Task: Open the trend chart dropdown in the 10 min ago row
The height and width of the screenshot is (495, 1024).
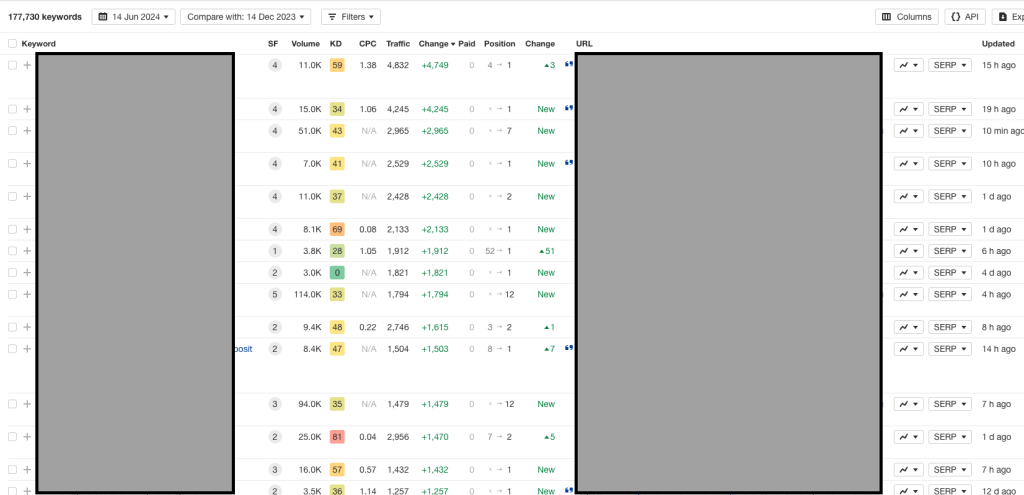Action: point(908,131)
